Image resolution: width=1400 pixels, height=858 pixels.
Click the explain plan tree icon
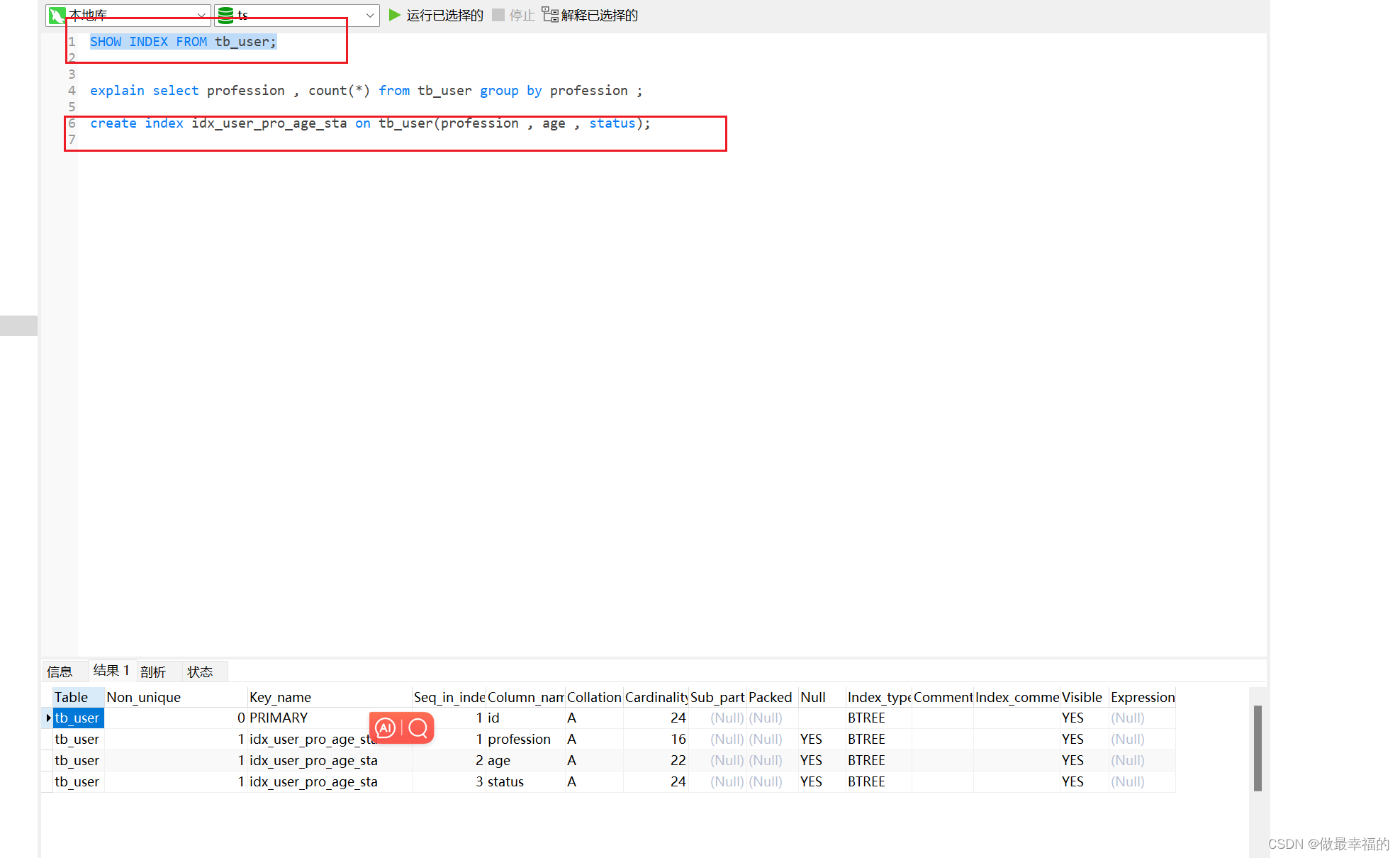550,15
